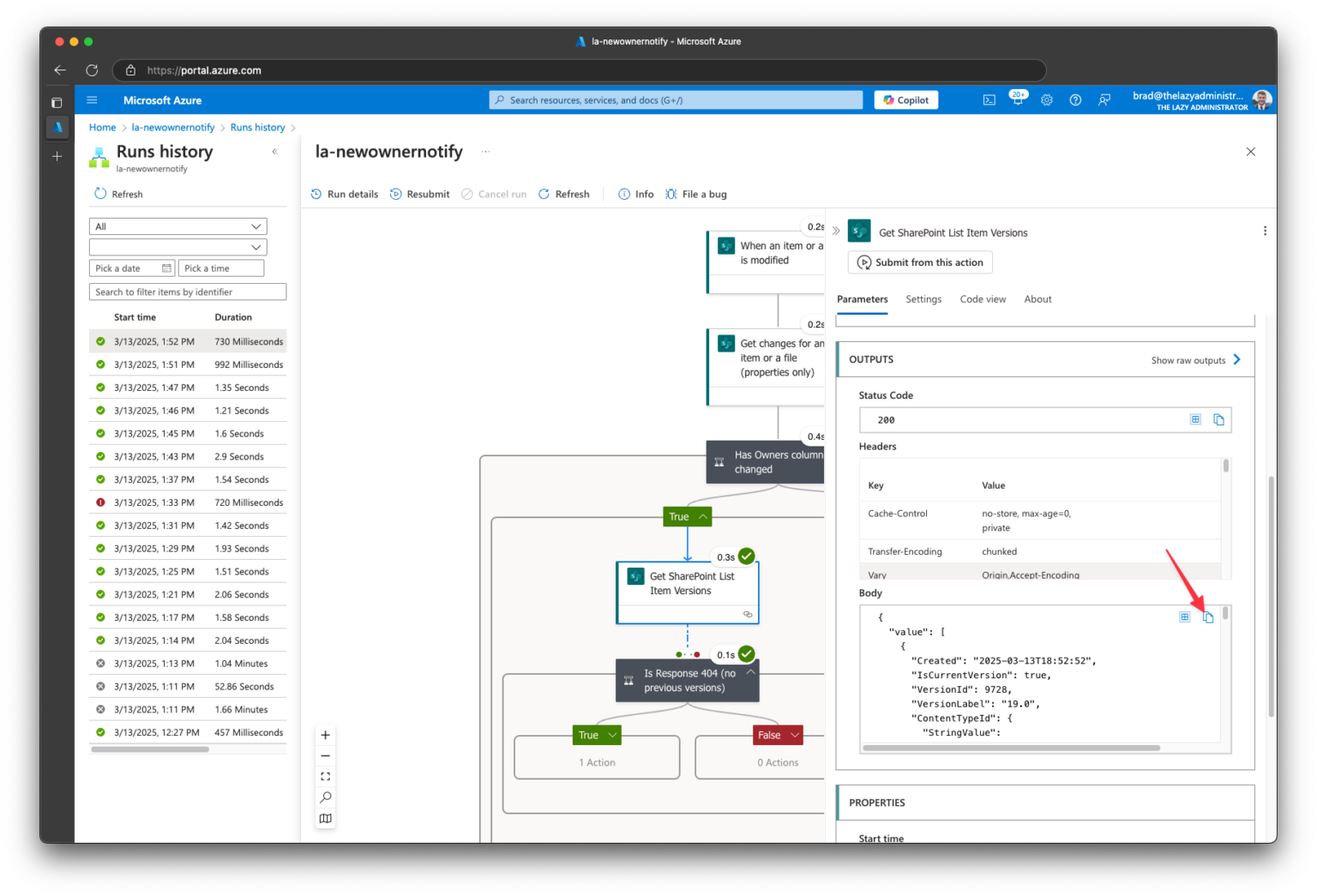Zoom in on the workflow canvas
Screen dimensions: 1317x896
[x=325, y=735]
